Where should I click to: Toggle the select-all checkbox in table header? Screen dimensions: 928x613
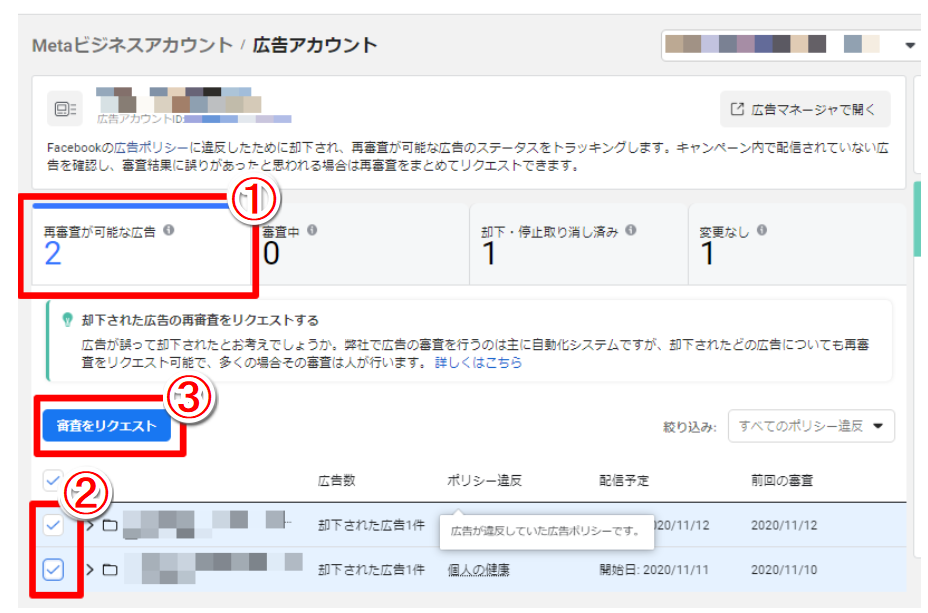point(53,481)
